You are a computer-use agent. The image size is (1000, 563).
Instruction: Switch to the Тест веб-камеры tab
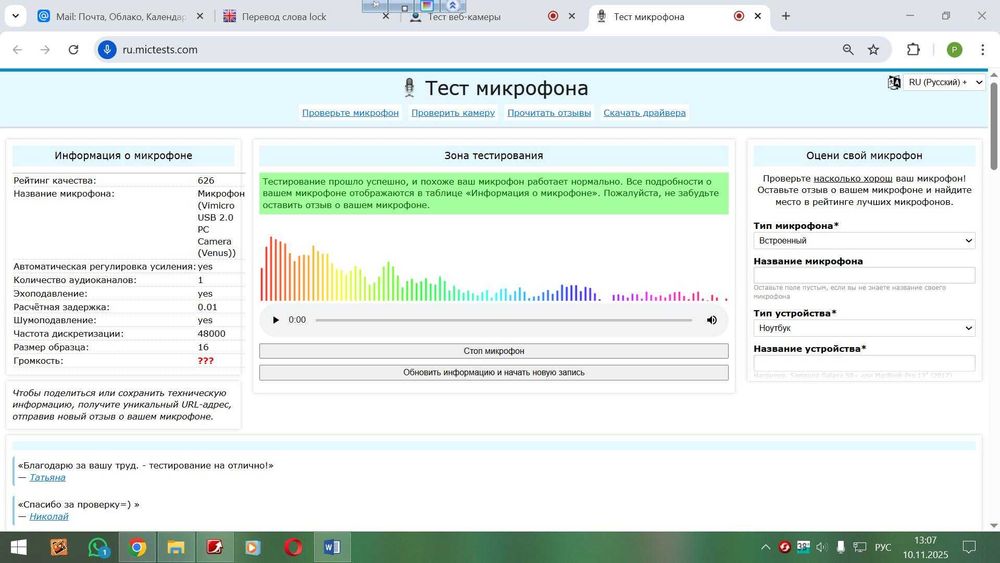click(x=464, y=17)
